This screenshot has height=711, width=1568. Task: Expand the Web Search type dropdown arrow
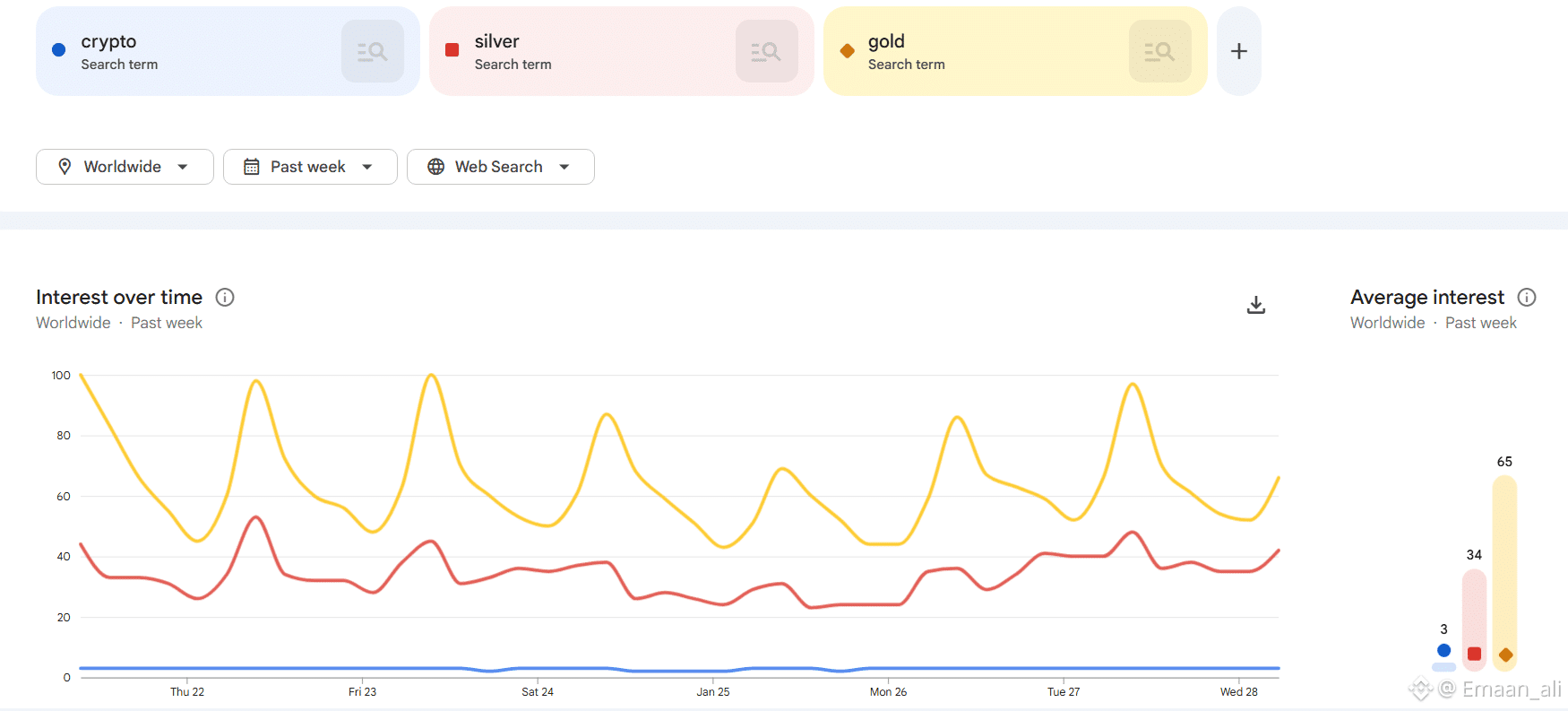[564, 167]
